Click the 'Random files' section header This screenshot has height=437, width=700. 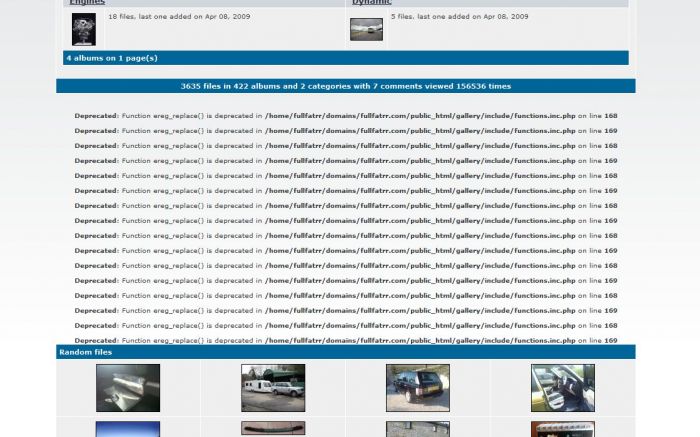(346, 352)
